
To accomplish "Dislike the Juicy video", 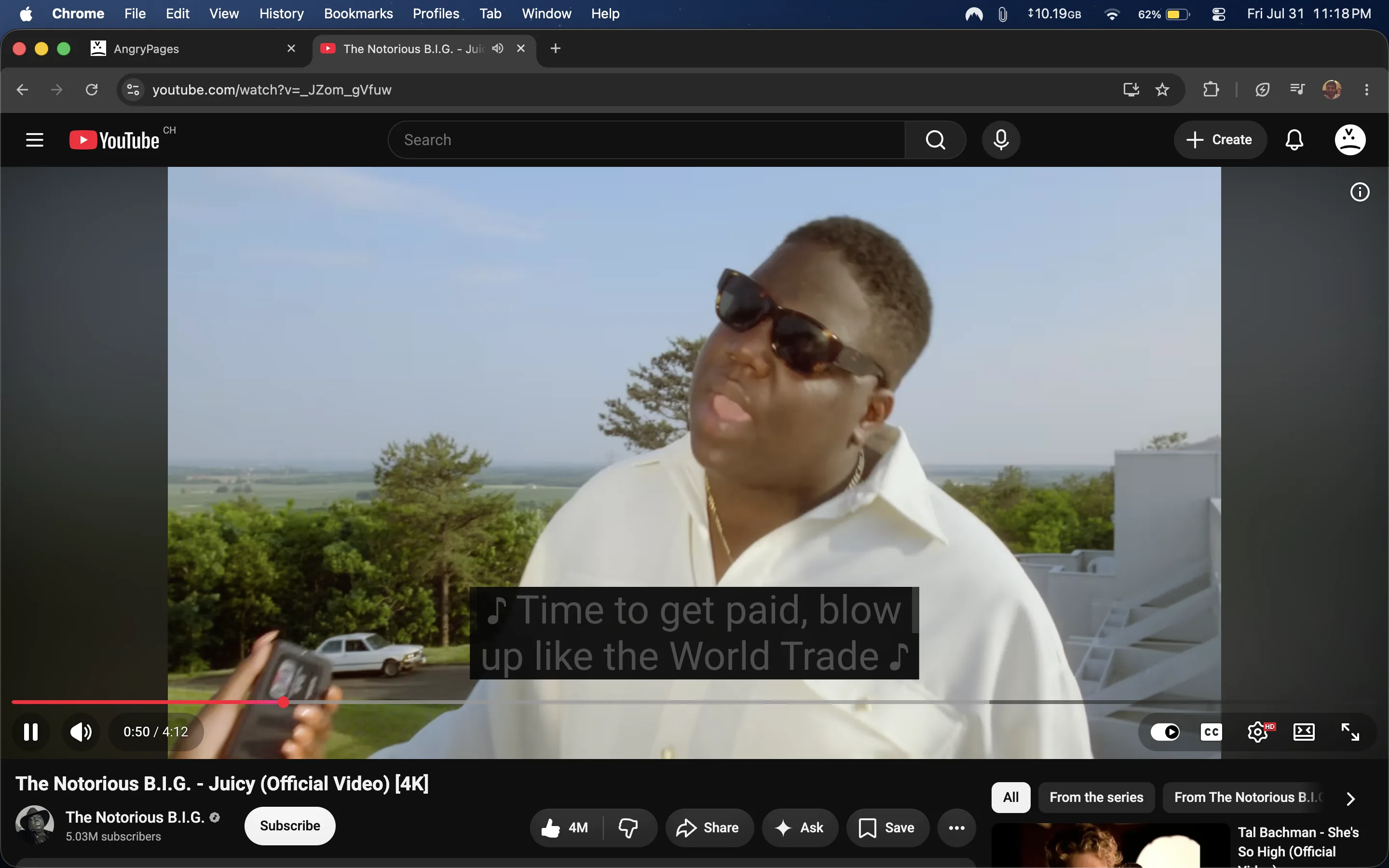I will [628, 827].
